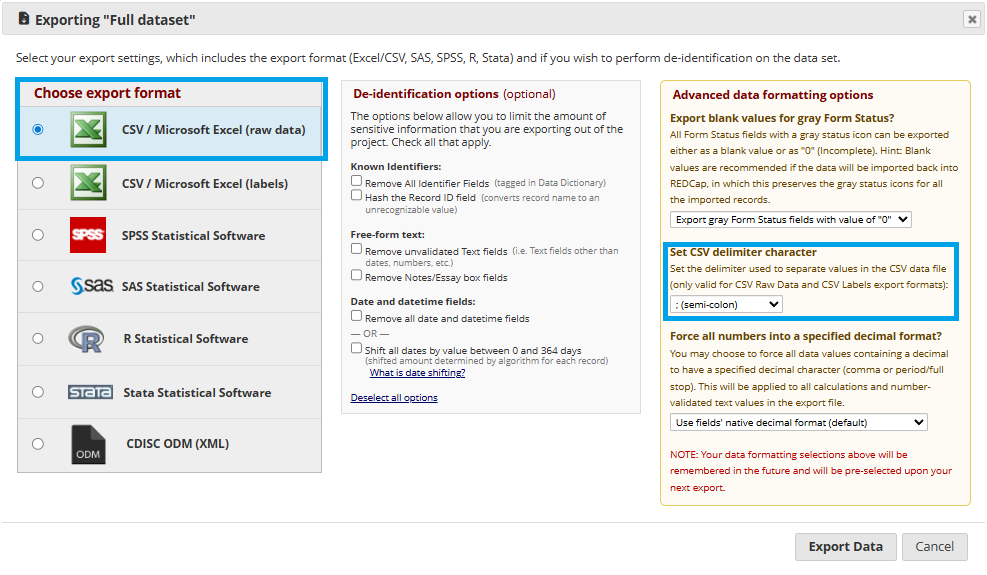The height and width of the screenshot is (575, 987).
Task: Click the Excel icon for CSV raw data
Action: (88, 130)
